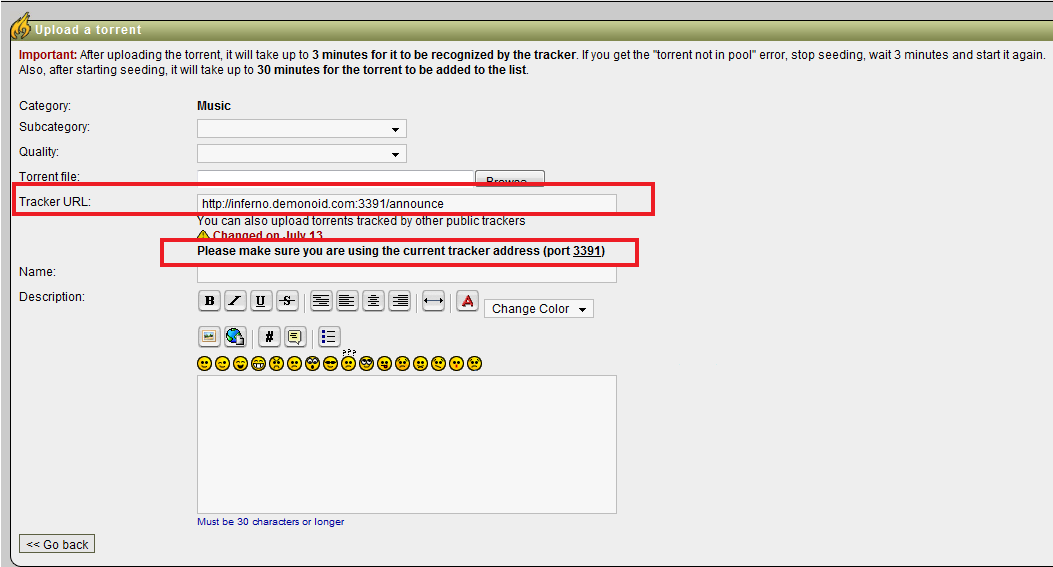Open the Subcategory dropdown

tap(301, 129)
